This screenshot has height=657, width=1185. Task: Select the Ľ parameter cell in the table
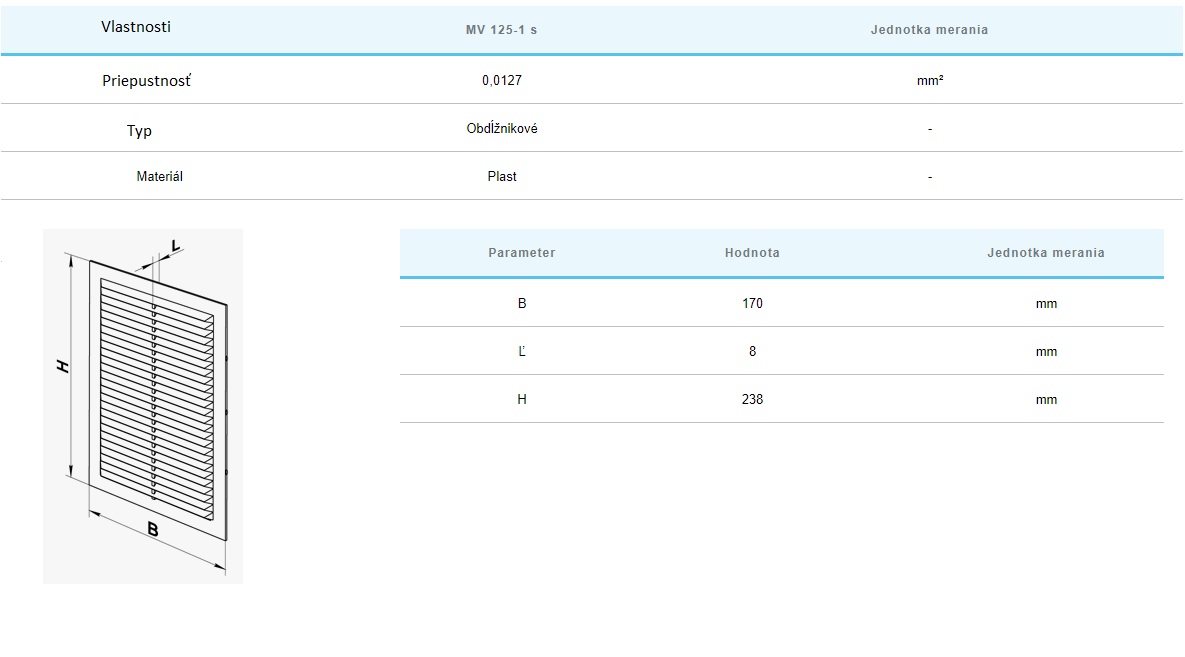pyautogui.click(x=521, y=351)
